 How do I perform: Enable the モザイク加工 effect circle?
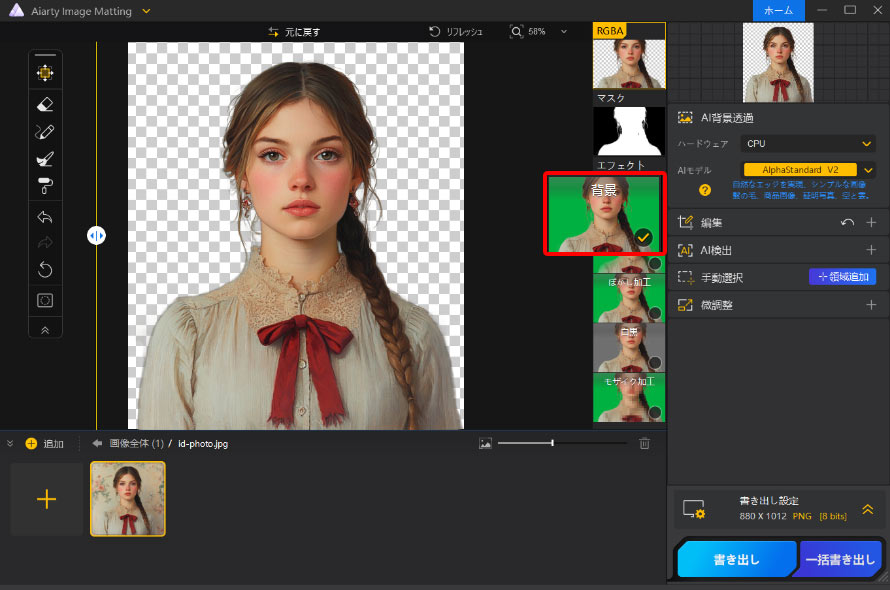pyautogui.click(x=654, y=412)
